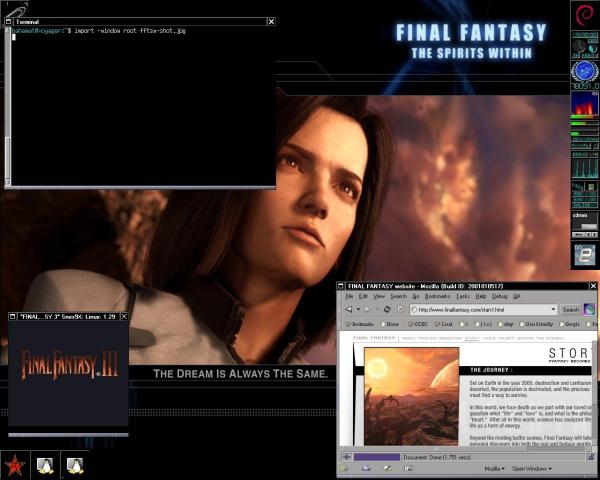Click the red star icon in bottom-left

[x=15, y=465]
